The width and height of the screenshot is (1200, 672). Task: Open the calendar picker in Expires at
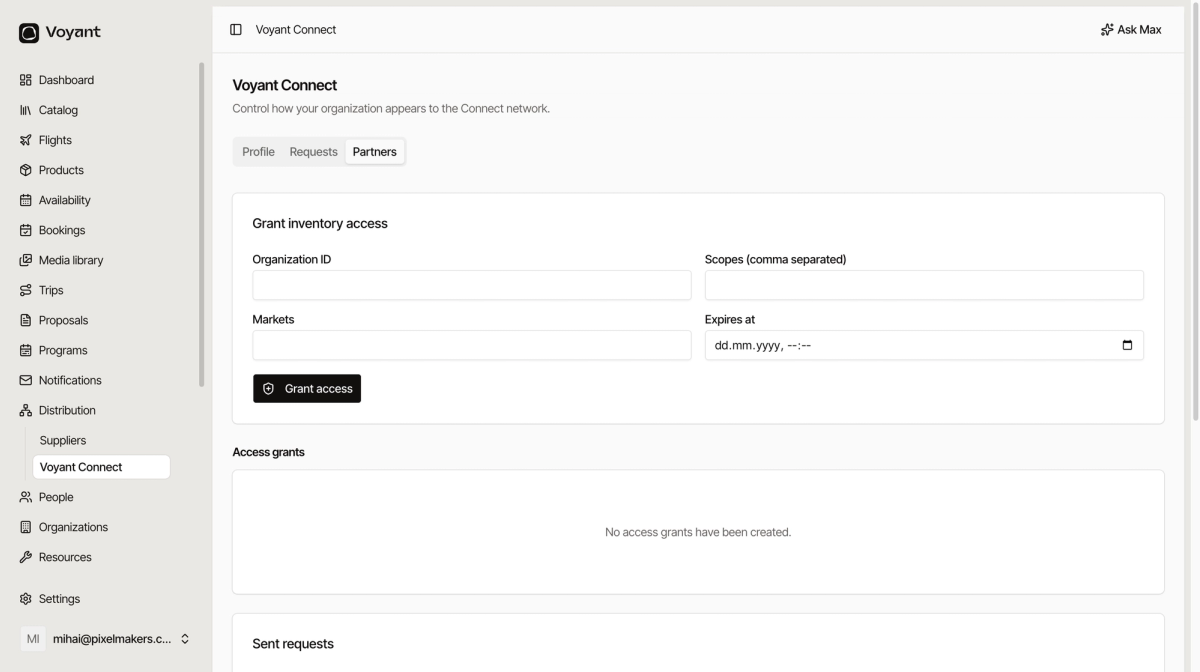pyautogui.click(x=1127, y=345)
